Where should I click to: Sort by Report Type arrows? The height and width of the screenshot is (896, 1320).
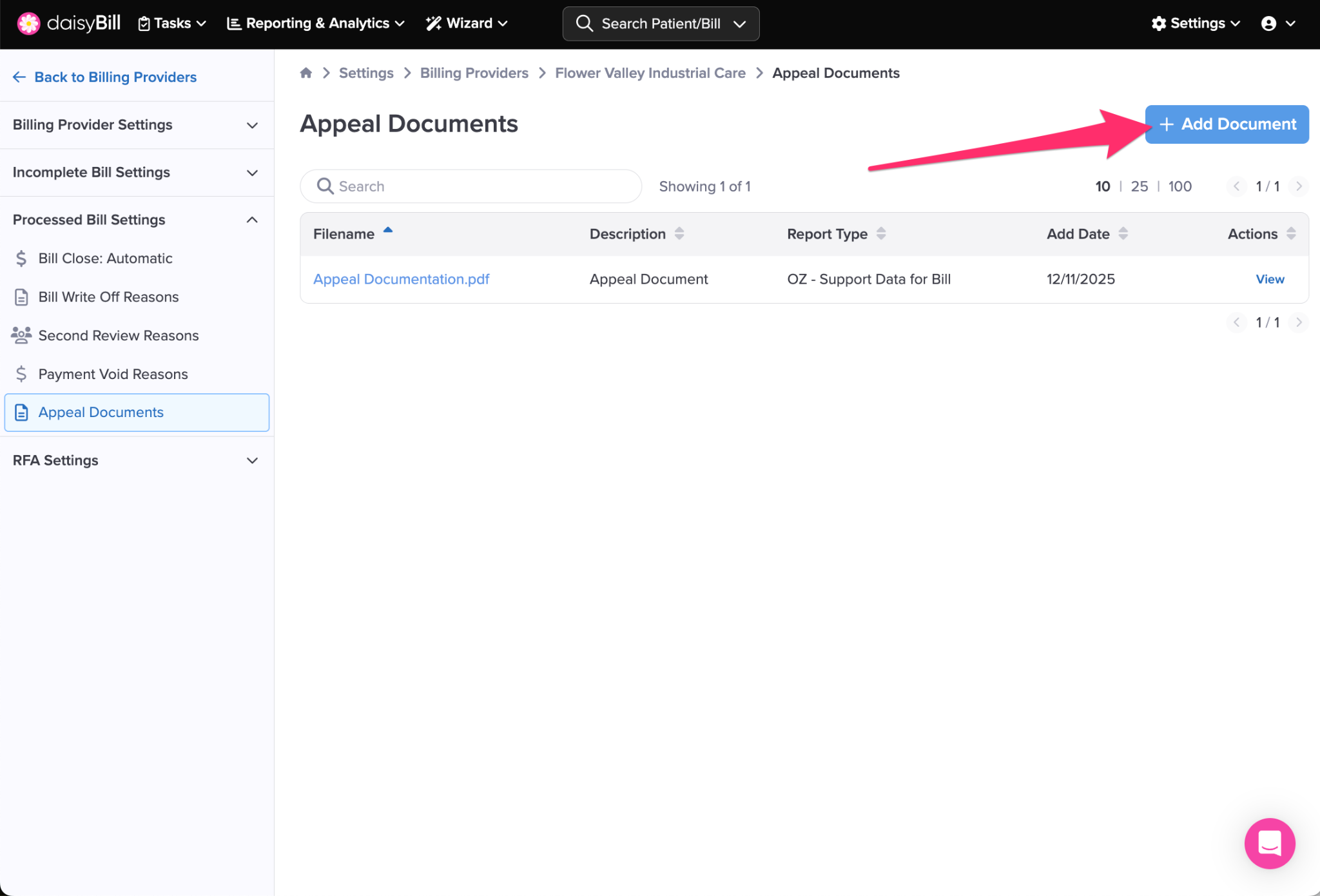(x=881, y=233)
